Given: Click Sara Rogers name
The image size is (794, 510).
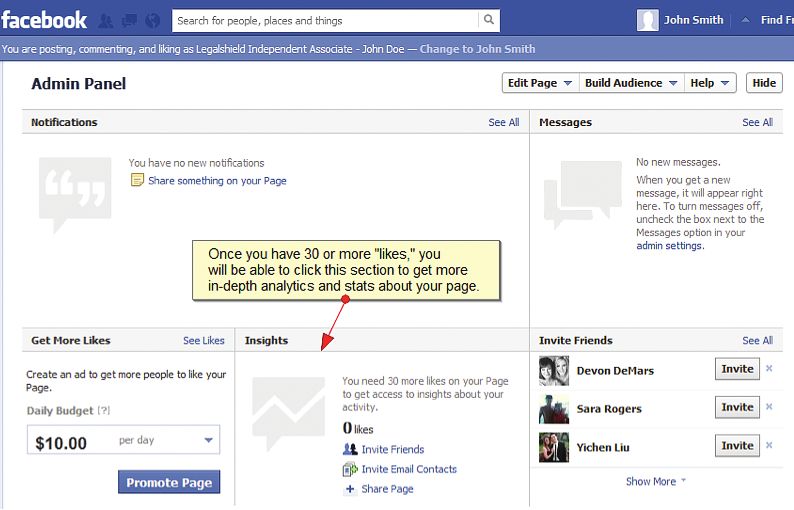Looking at the screenshot, I should pos(609,409).
